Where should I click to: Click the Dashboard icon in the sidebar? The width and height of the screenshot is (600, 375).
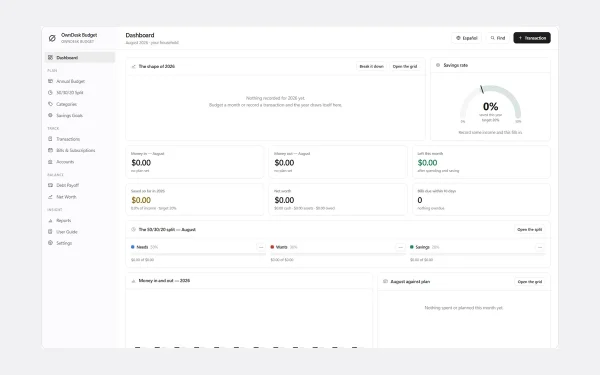[x=50, y=57]
